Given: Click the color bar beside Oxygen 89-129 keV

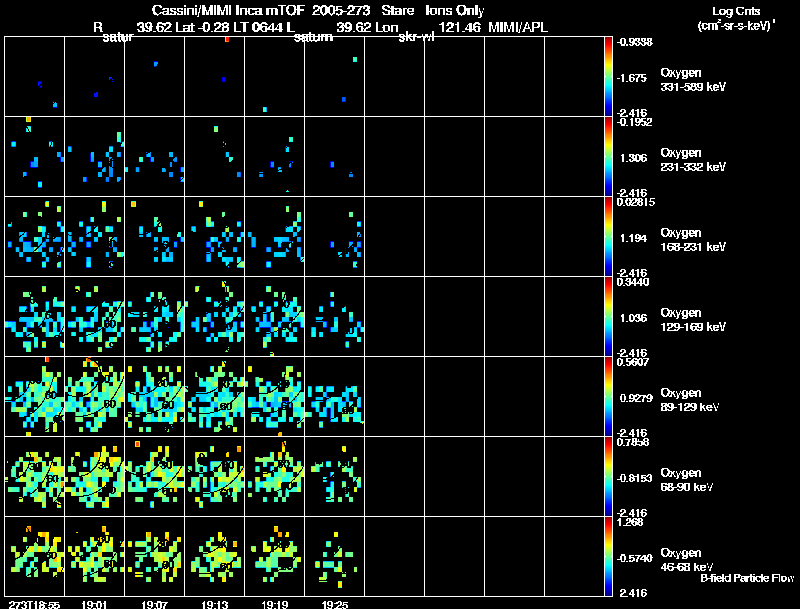Looking at the screenshot, I should pyautogui.click(x=609, y=396).
